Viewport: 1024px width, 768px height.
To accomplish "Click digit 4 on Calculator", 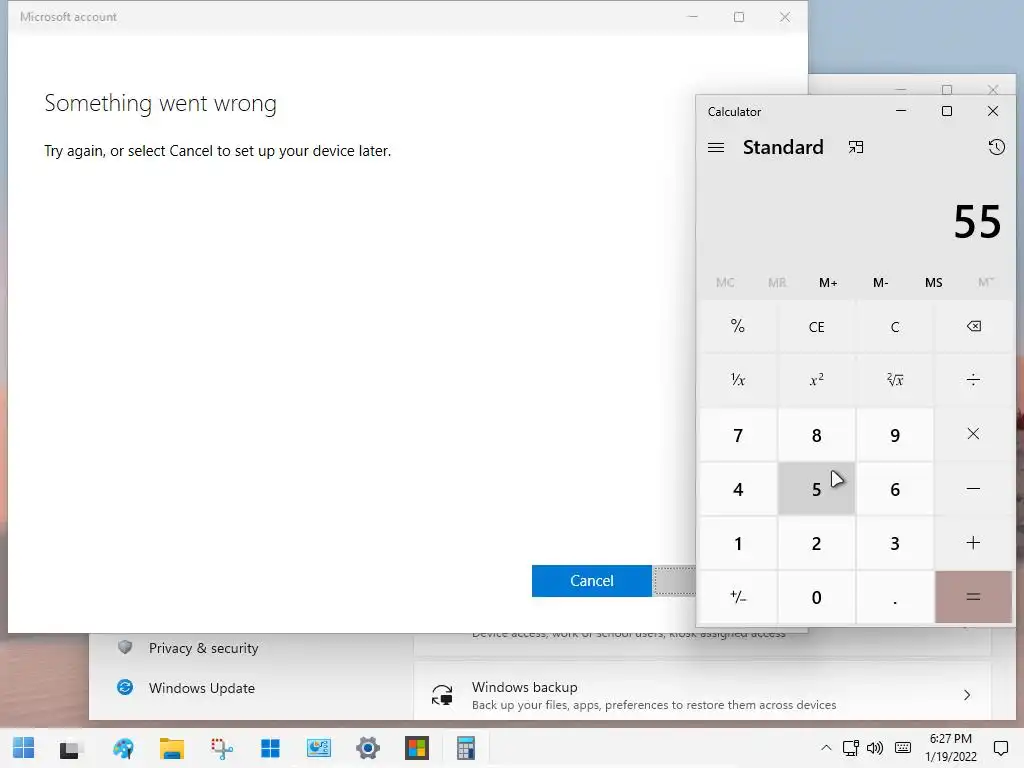I will point(738,489).
